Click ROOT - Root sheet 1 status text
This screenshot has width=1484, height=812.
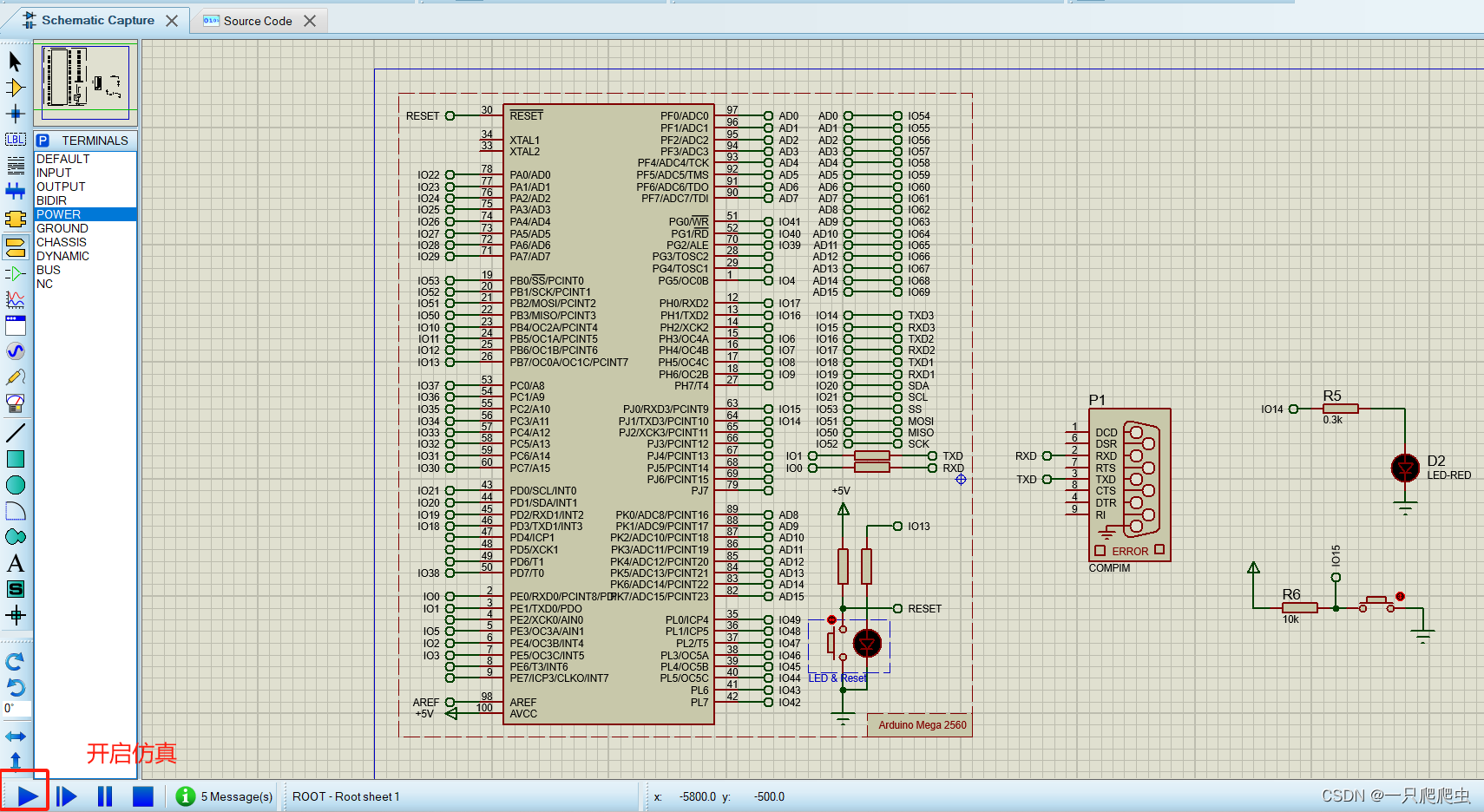coord(345,796)
